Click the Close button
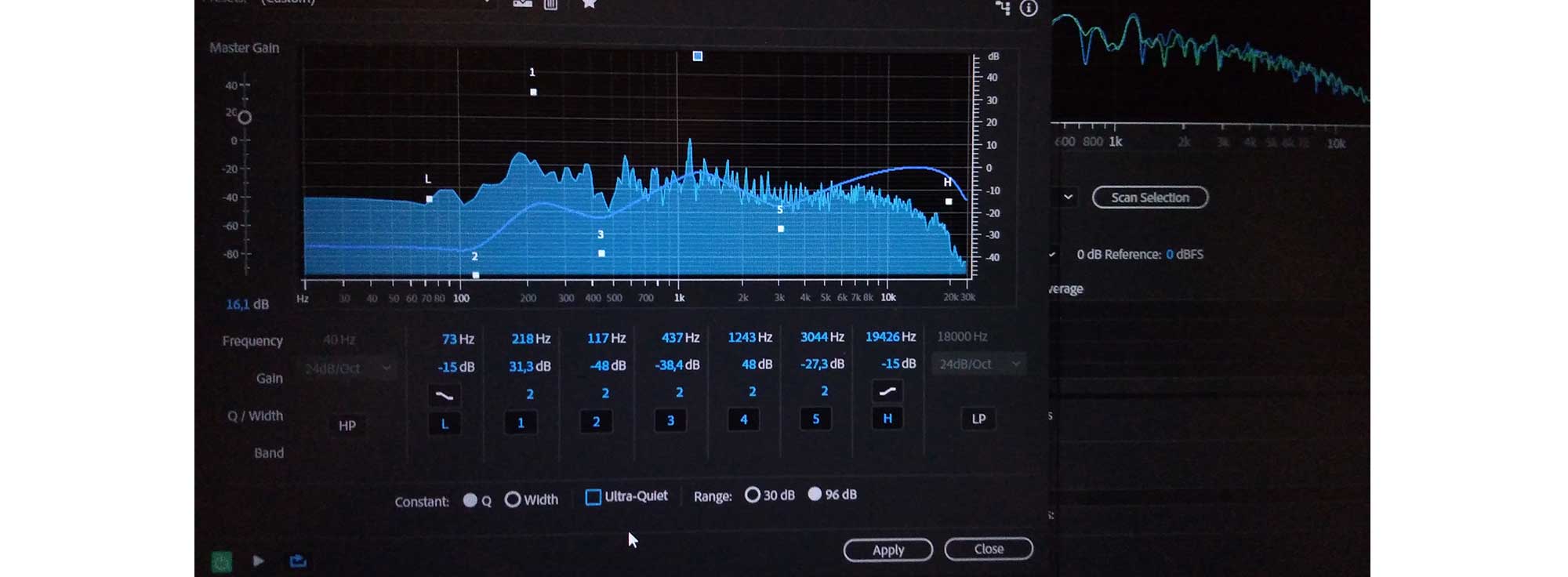This screenshot has width=1568, height=577. [x=989, y=549]
